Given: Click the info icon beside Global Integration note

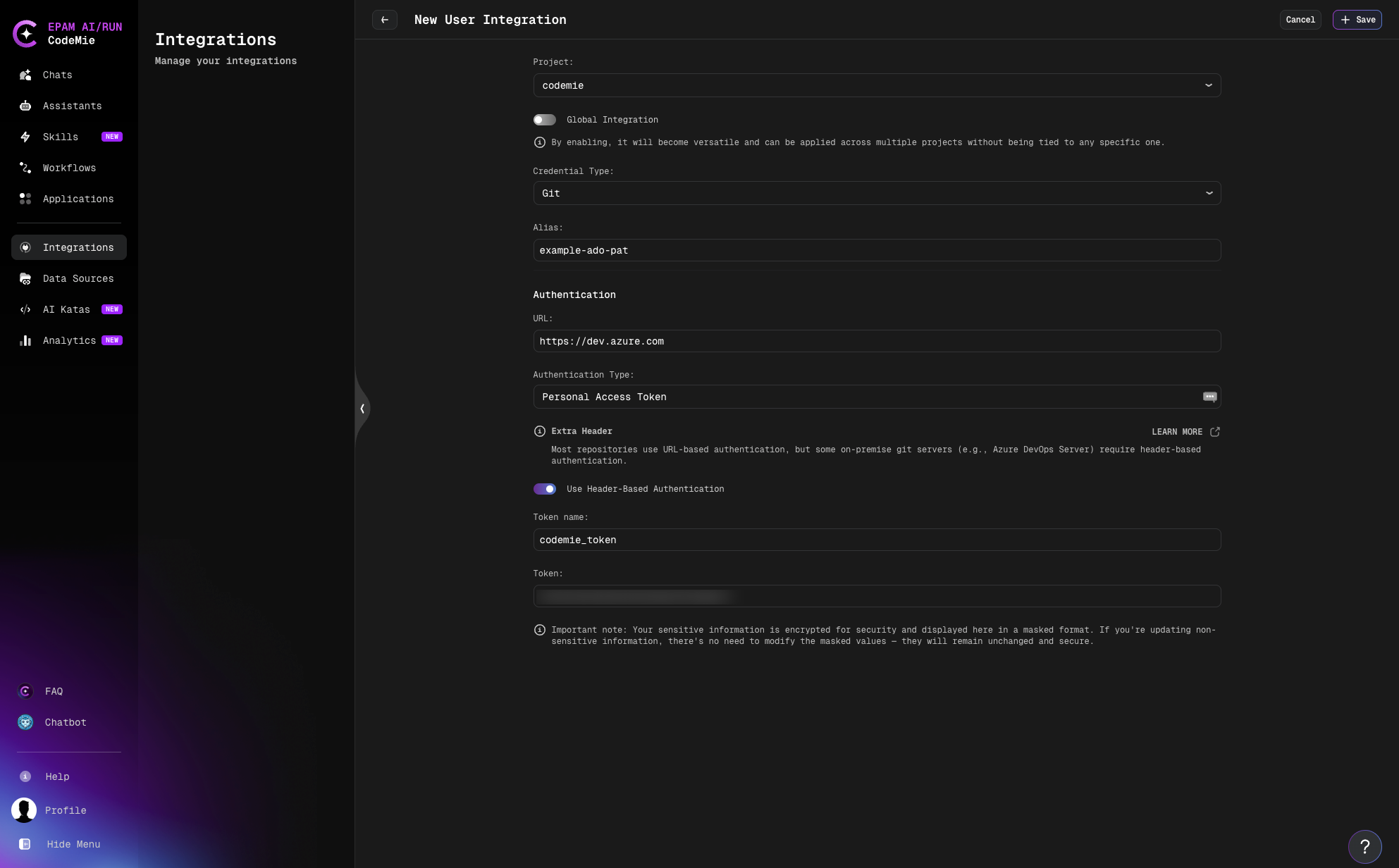Looking at the screenshot, I should tap(540, 142).
